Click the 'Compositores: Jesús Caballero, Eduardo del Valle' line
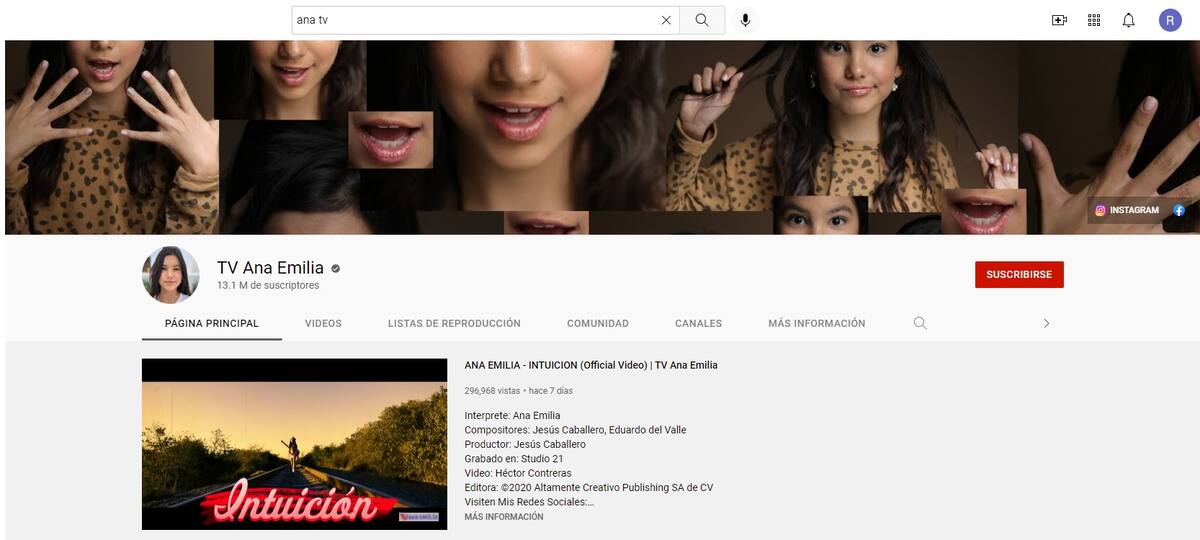This screenshot has height=540, width=1200. 575,430
